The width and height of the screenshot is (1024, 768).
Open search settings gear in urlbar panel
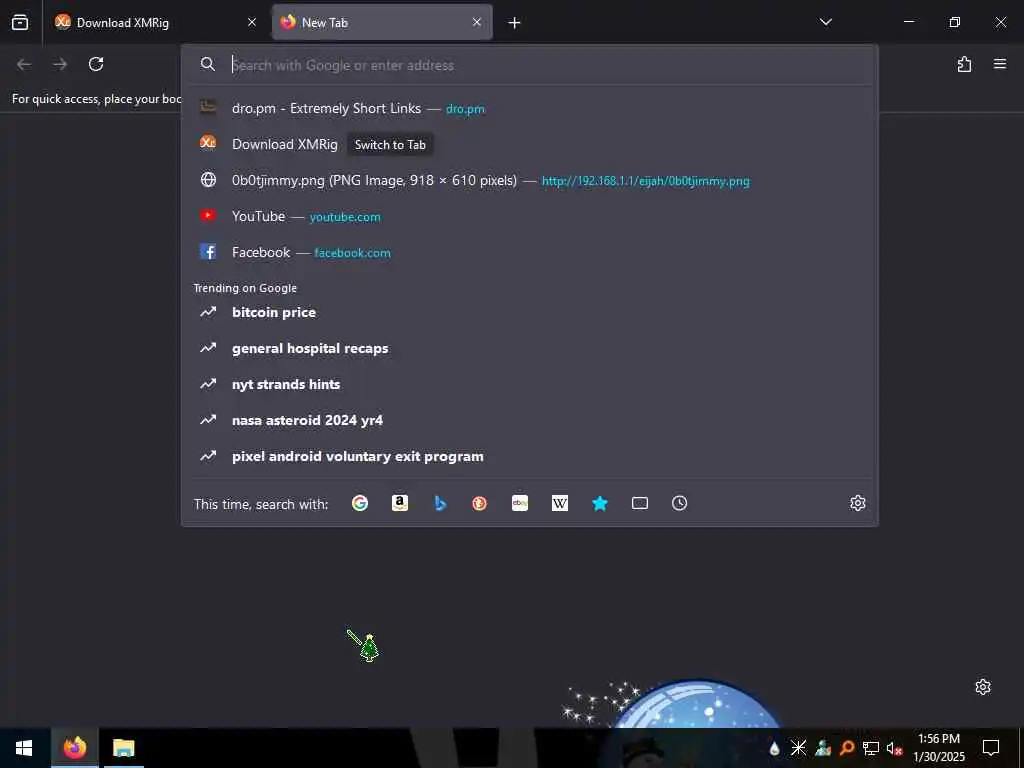(857, 503)
